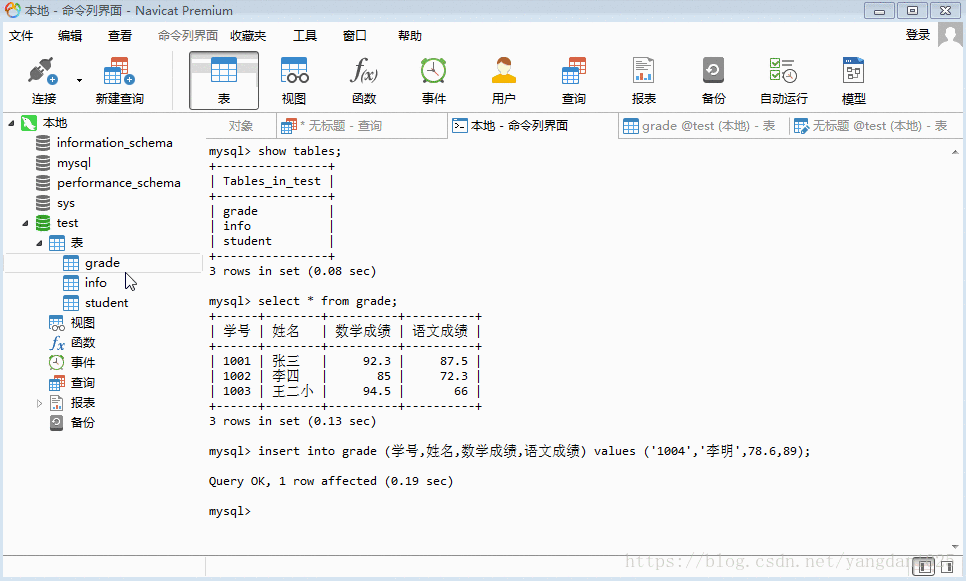Show 事件 (Events) using its toolbar icon
This screenshot has height=581, width=966.
[433, 78]
